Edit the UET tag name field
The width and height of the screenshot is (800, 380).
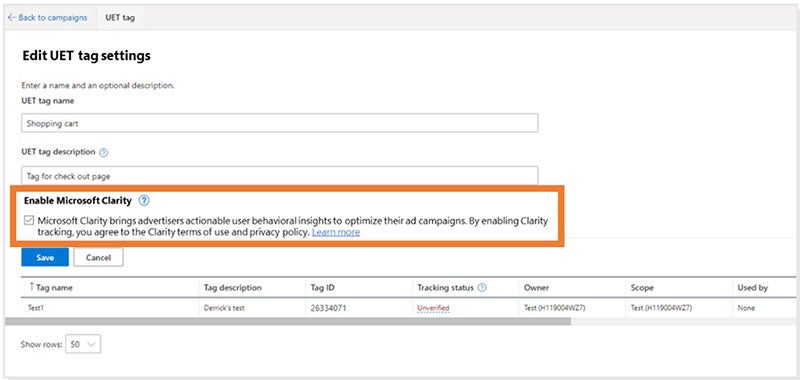(x=280, y=123)
